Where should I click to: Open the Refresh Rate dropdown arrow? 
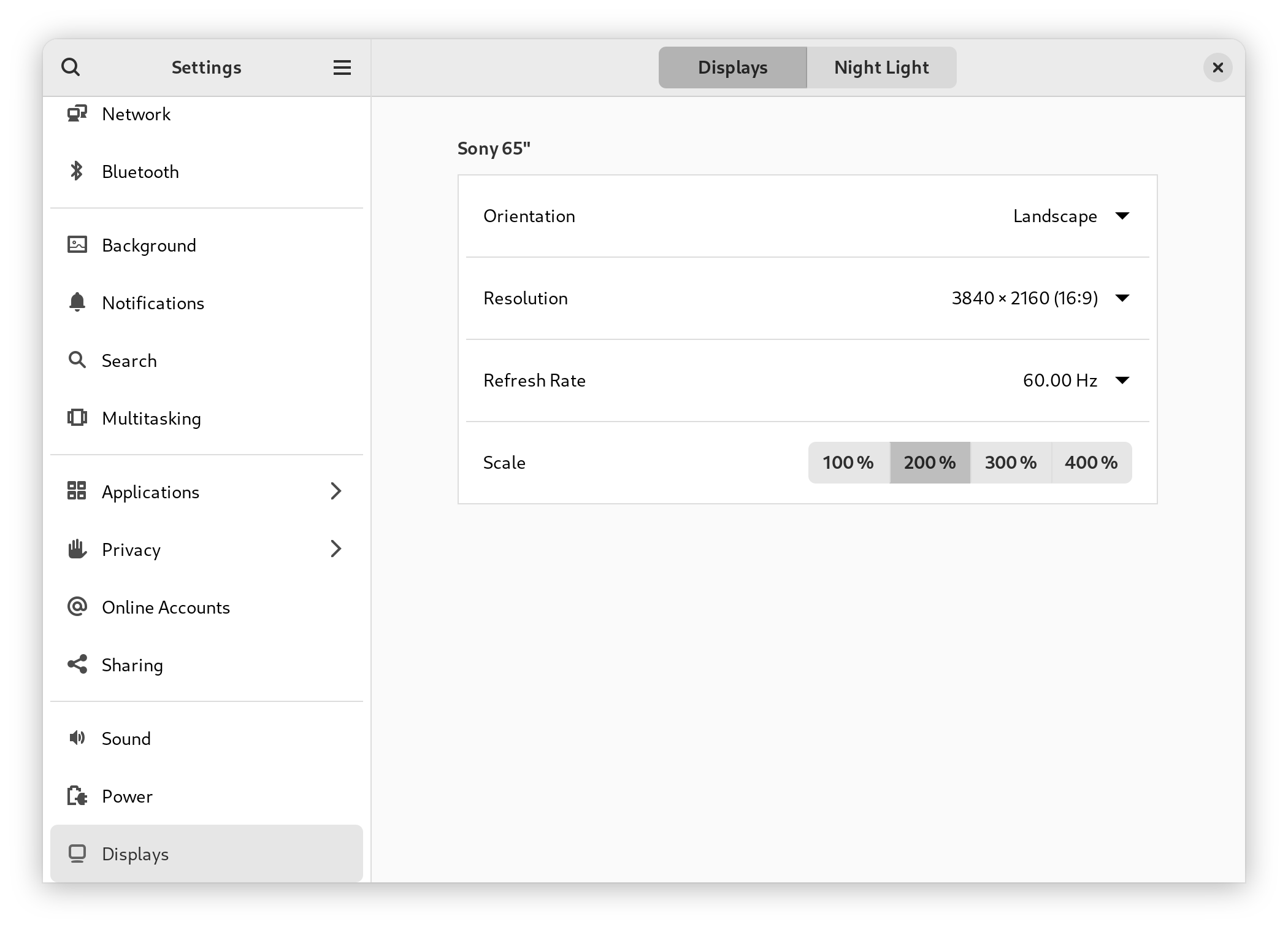click(1122, 380)
